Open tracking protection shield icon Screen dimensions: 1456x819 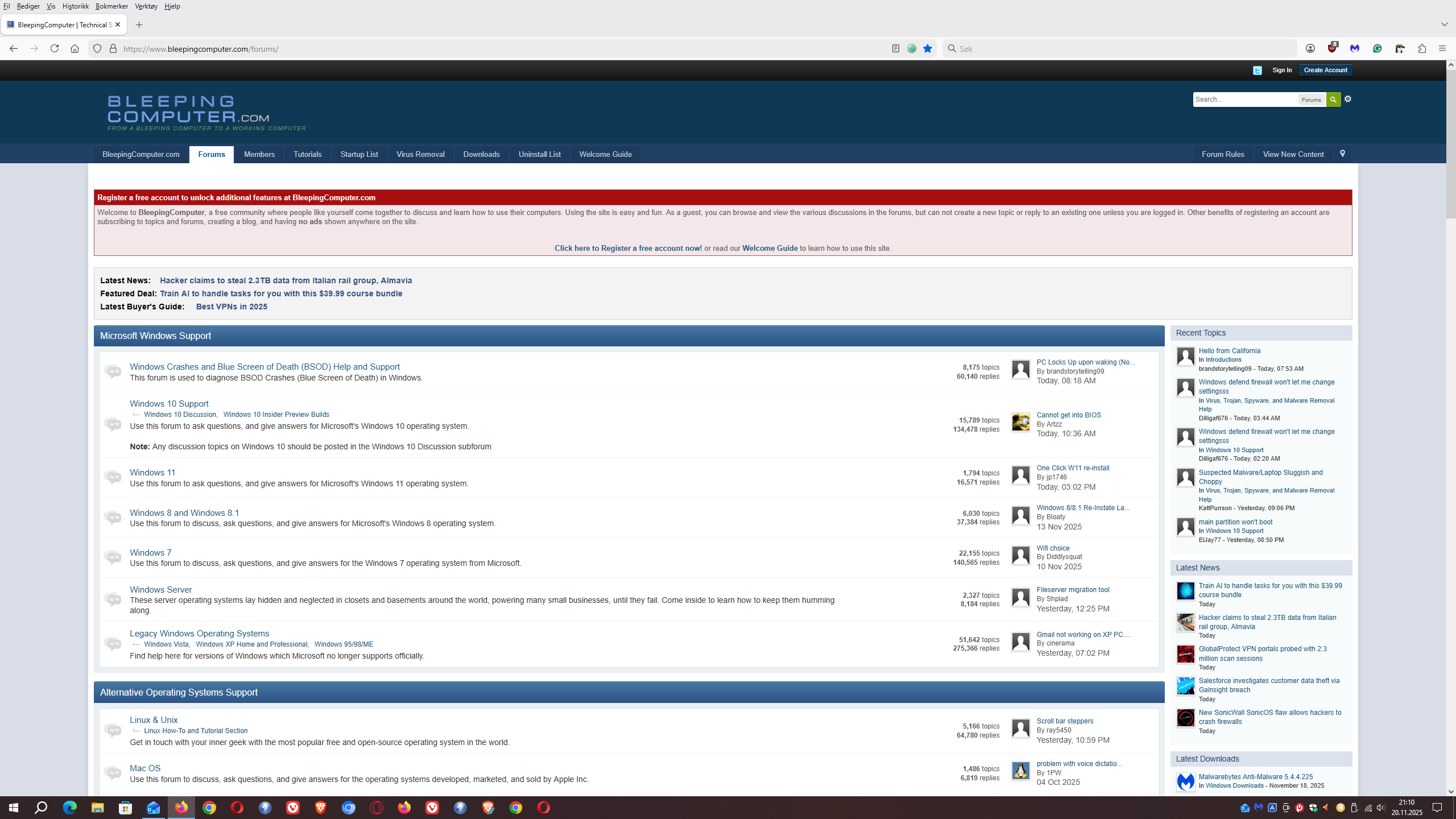97,49
